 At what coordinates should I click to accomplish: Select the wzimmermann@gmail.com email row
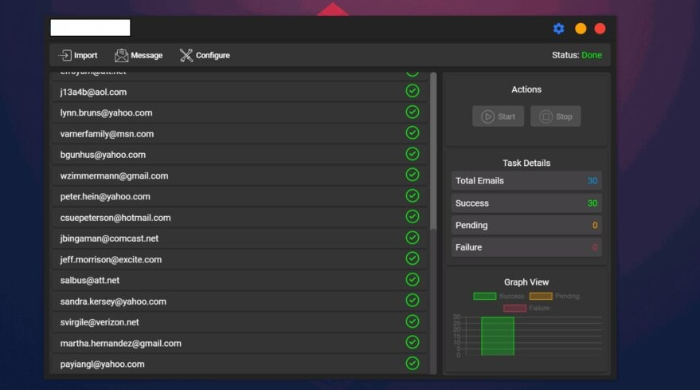(x=240, y=176)
